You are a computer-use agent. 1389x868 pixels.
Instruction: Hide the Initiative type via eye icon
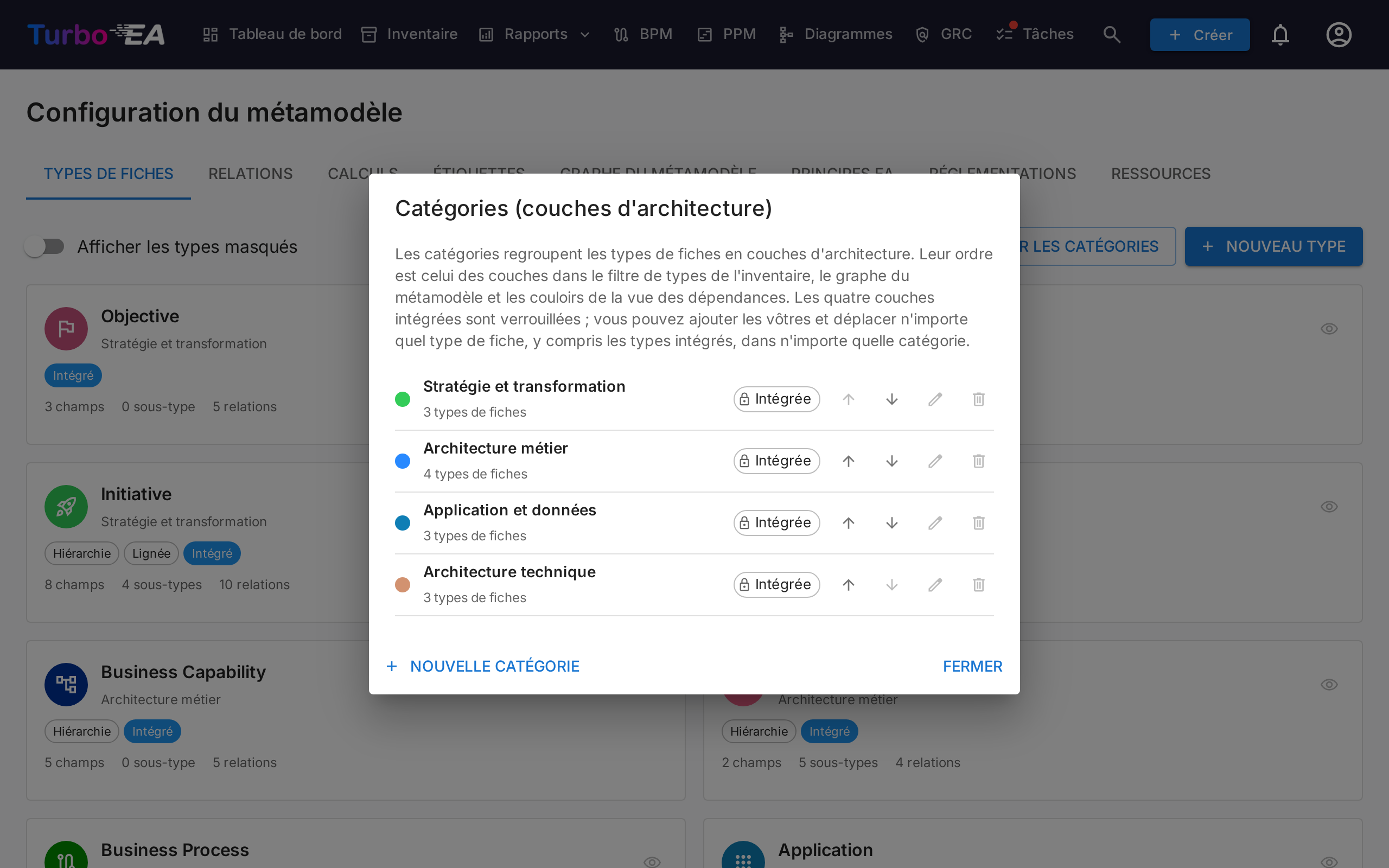click(1329, 506)
